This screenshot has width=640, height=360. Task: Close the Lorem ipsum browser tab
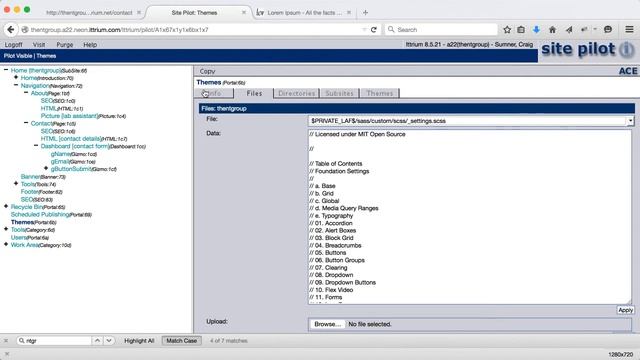[349, 13]
